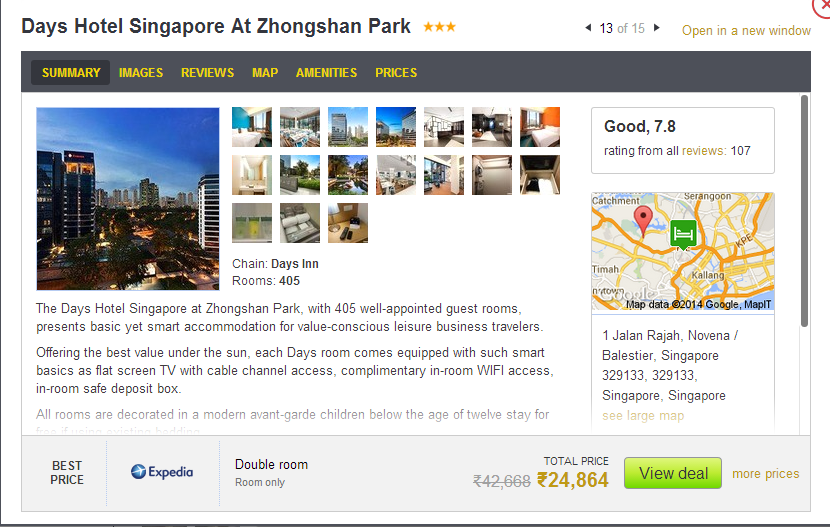The height and width of the screenshot is (527, 830).
Task: Click Open in a new window link
Action: tap(746, 31)
